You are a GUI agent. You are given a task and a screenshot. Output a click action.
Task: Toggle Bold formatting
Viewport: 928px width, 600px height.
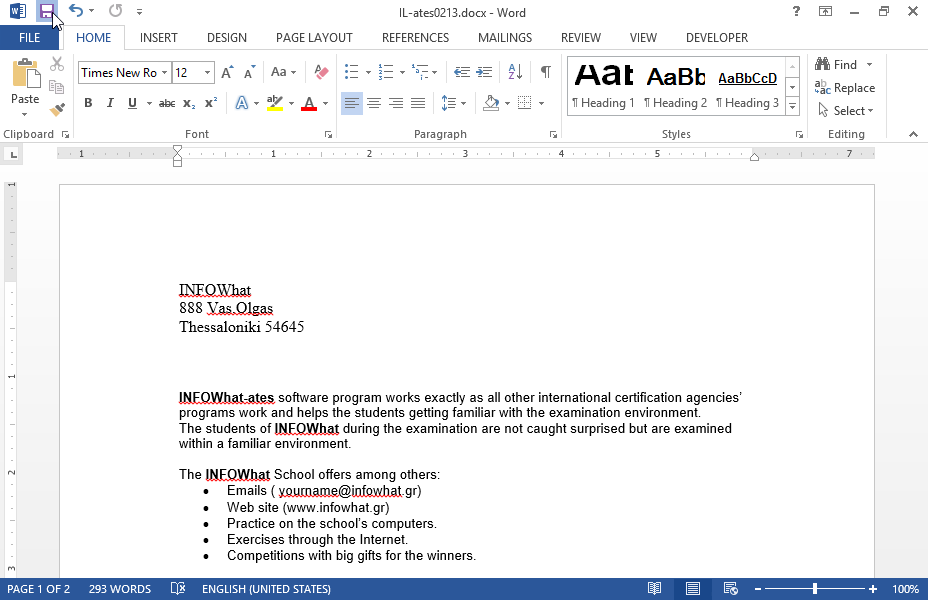[88, 104]
